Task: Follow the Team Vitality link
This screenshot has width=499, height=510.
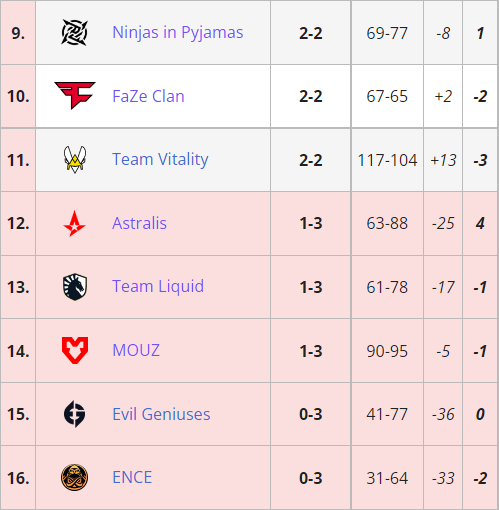Action: pyautogui.click(x=160, y=160)
